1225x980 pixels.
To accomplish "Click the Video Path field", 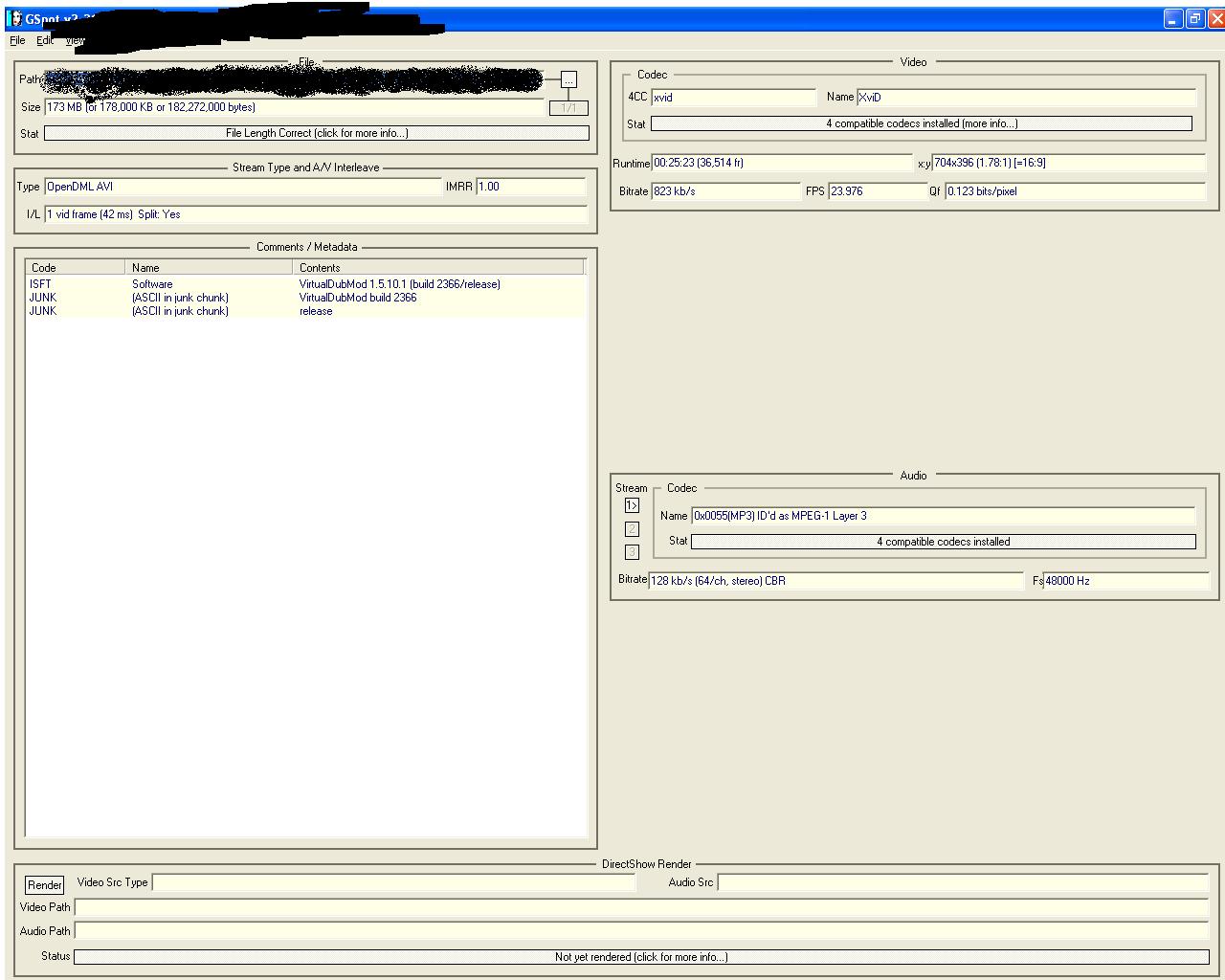I will click(x=641, y=907).
